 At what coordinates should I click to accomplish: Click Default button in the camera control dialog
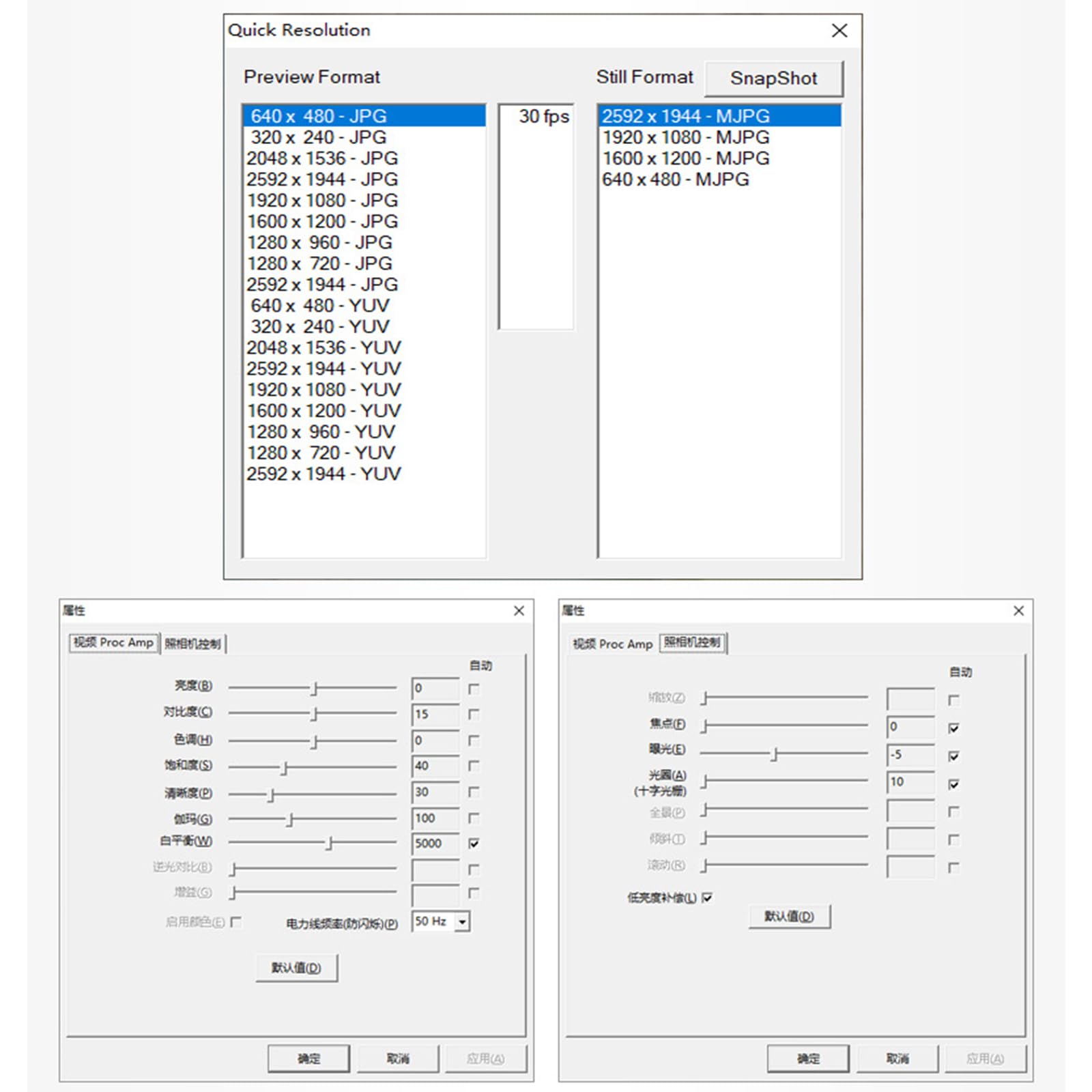[x=789, y=917]
